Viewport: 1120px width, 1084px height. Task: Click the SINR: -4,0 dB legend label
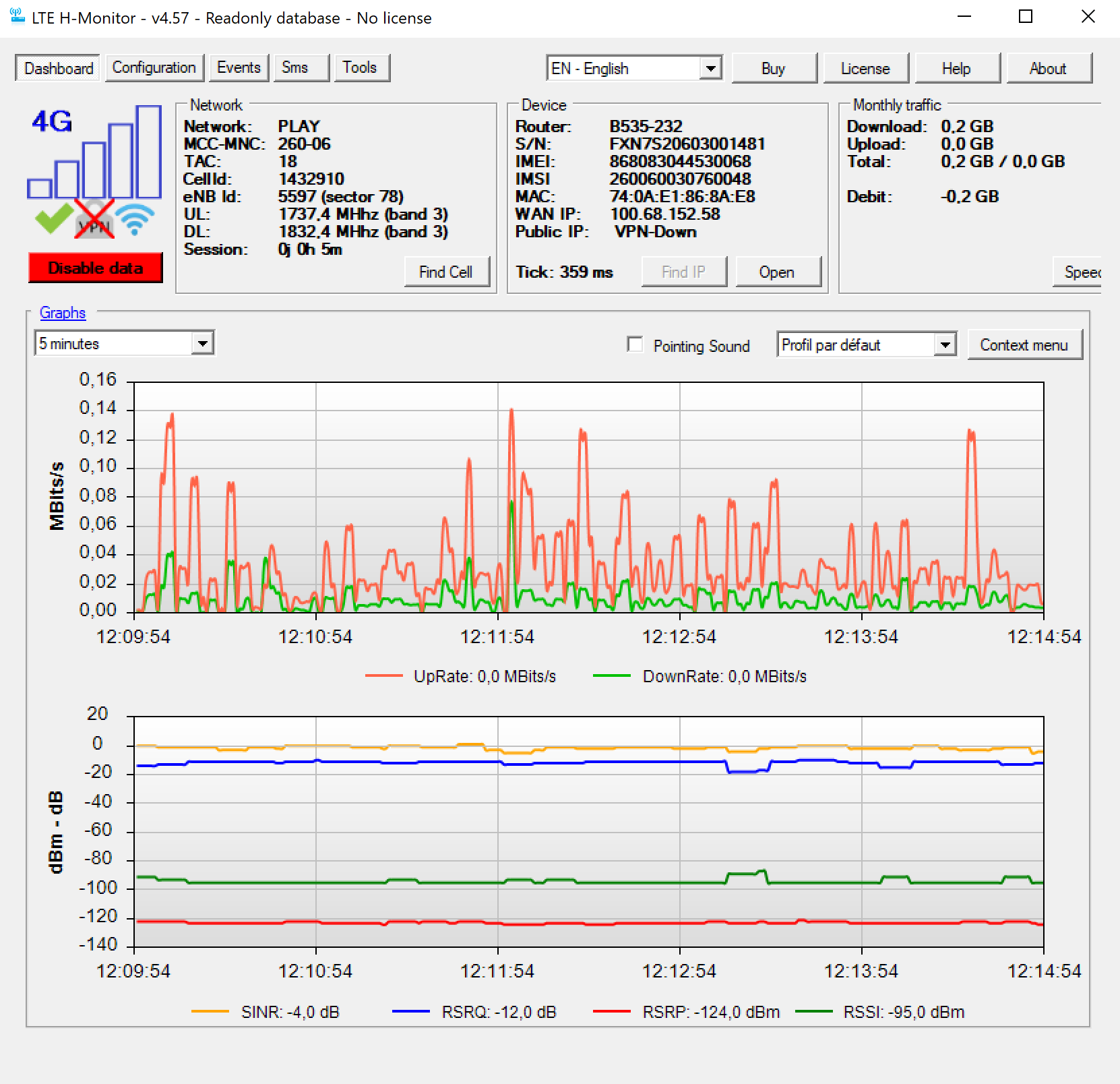tap(290, 1012)
